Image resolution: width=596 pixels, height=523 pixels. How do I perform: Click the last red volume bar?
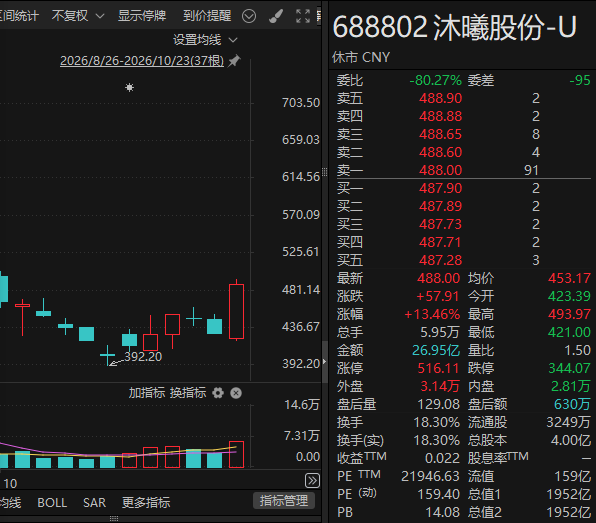236,455
